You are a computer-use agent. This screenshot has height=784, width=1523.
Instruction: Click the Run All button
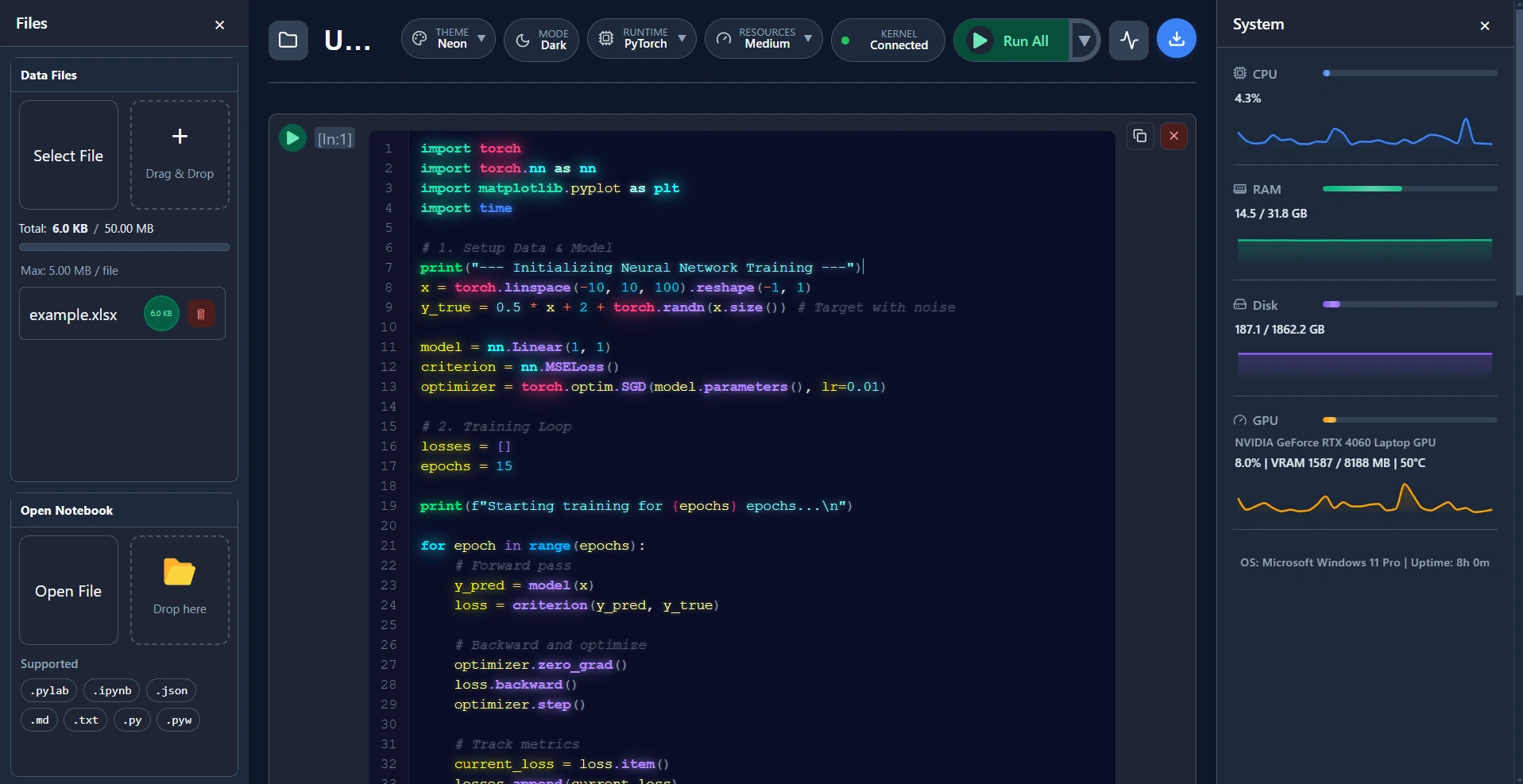coord(1011,41)
